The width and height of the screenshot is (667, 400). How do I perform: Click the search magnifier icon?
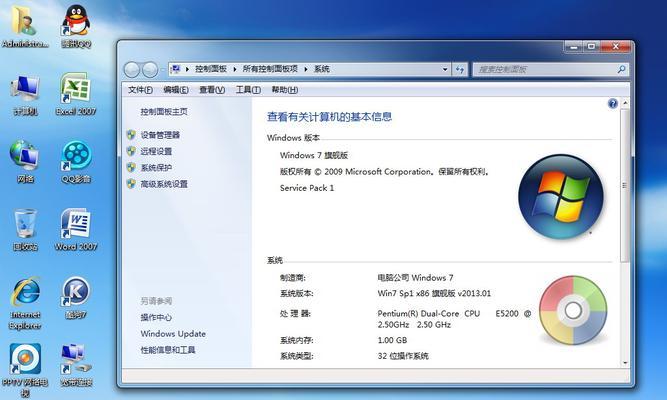[621, 69]
